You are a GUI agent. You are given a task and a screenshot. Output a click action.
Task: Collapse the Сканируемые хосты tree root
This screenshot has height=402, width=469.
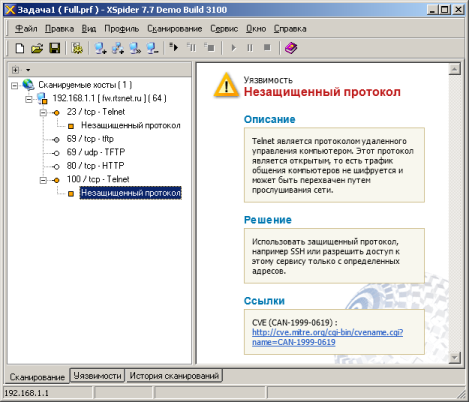[x=14, y=85]
